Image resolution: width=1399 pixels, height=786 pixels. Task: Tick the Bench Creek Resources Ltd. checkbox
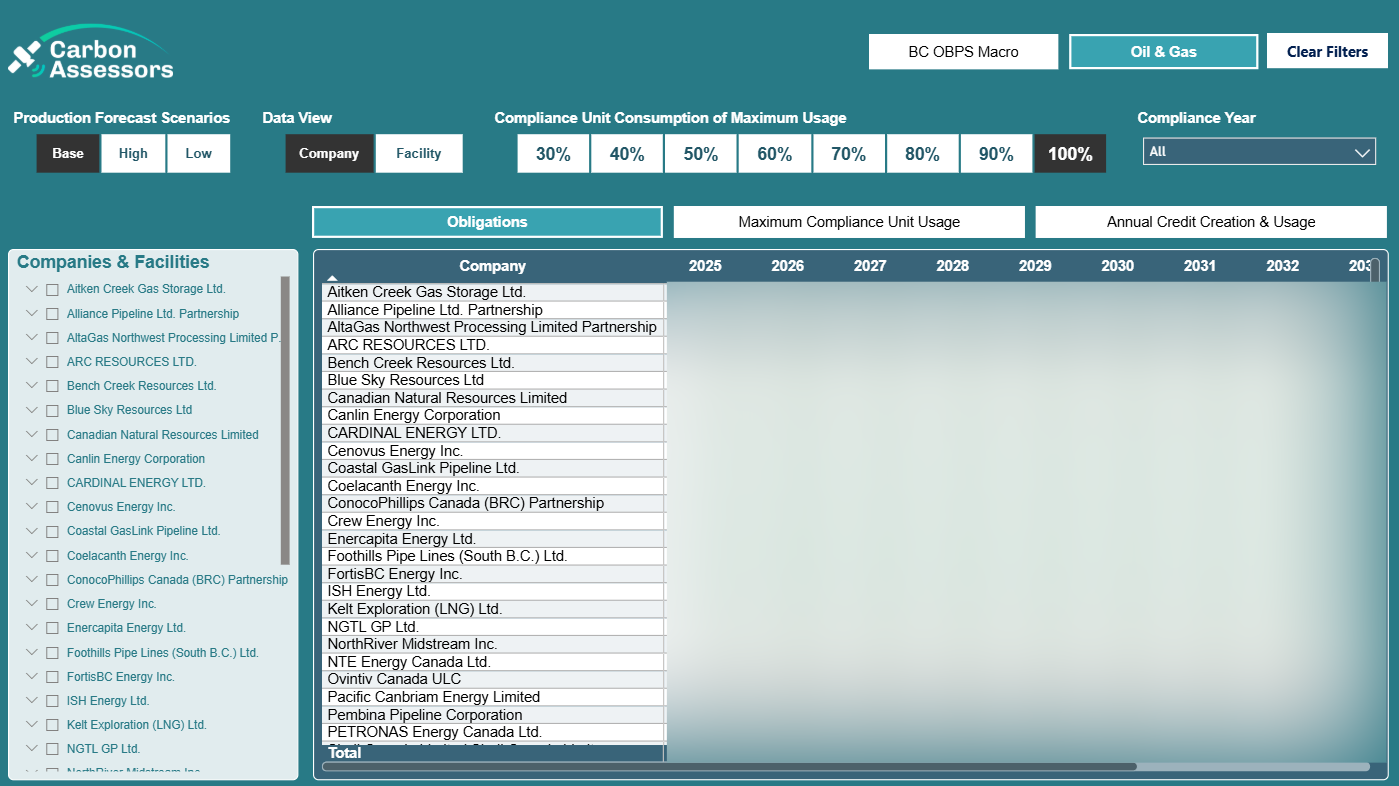tap(52, 386)
